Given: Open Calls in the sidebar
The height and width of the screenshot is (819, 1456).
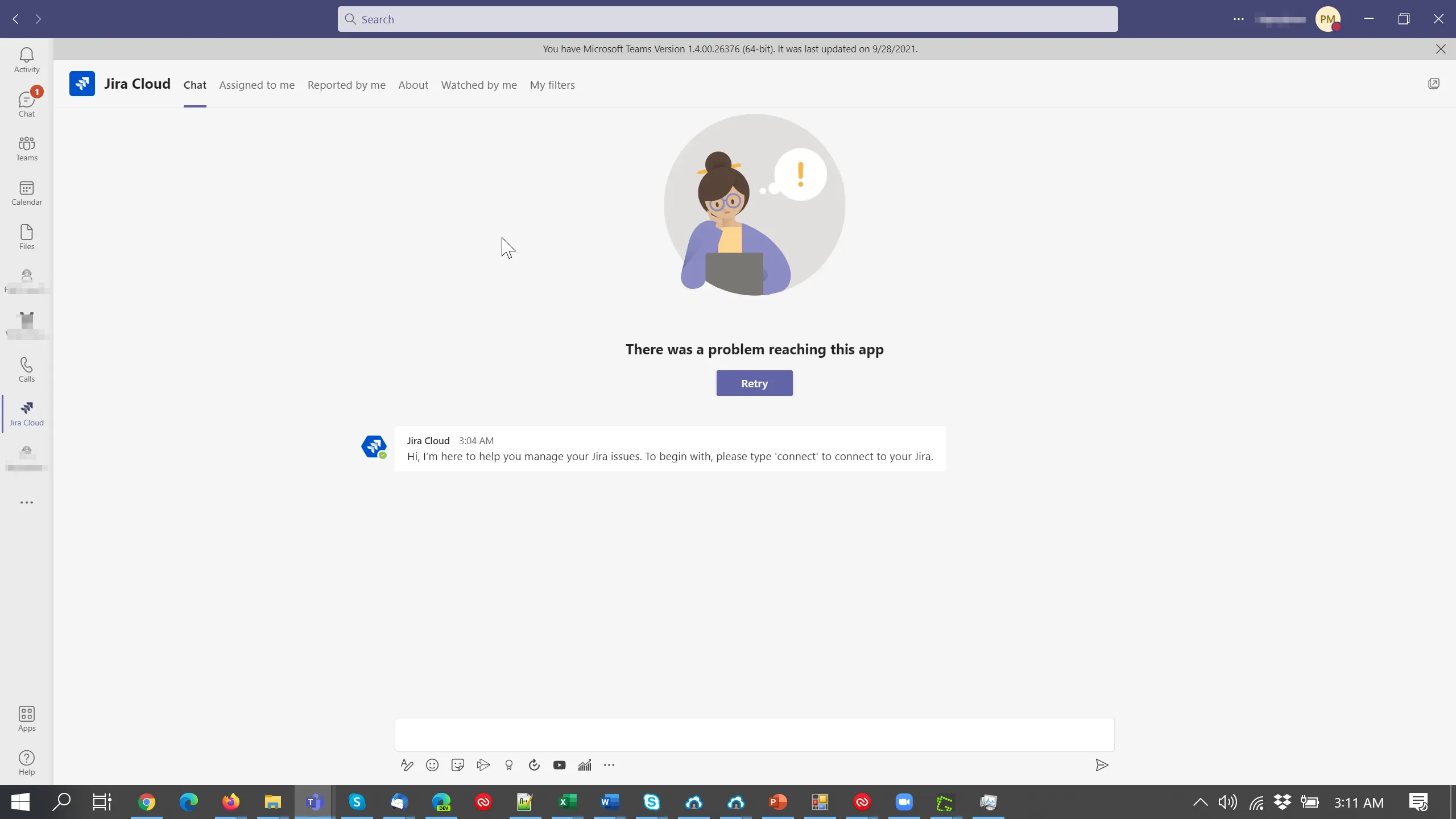Looking at the screenshot, I should click(x=27, y=369).
